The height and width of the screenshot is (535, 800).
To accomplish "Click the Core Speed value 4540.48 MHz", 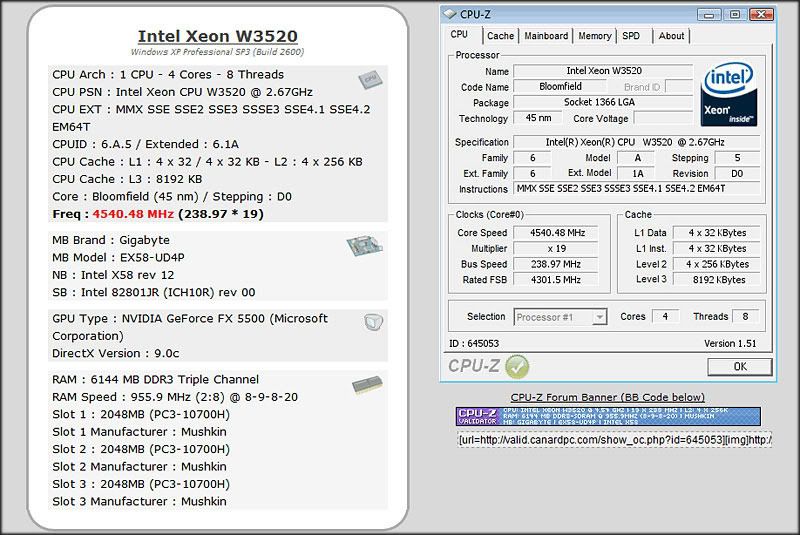I will [556, 233].
